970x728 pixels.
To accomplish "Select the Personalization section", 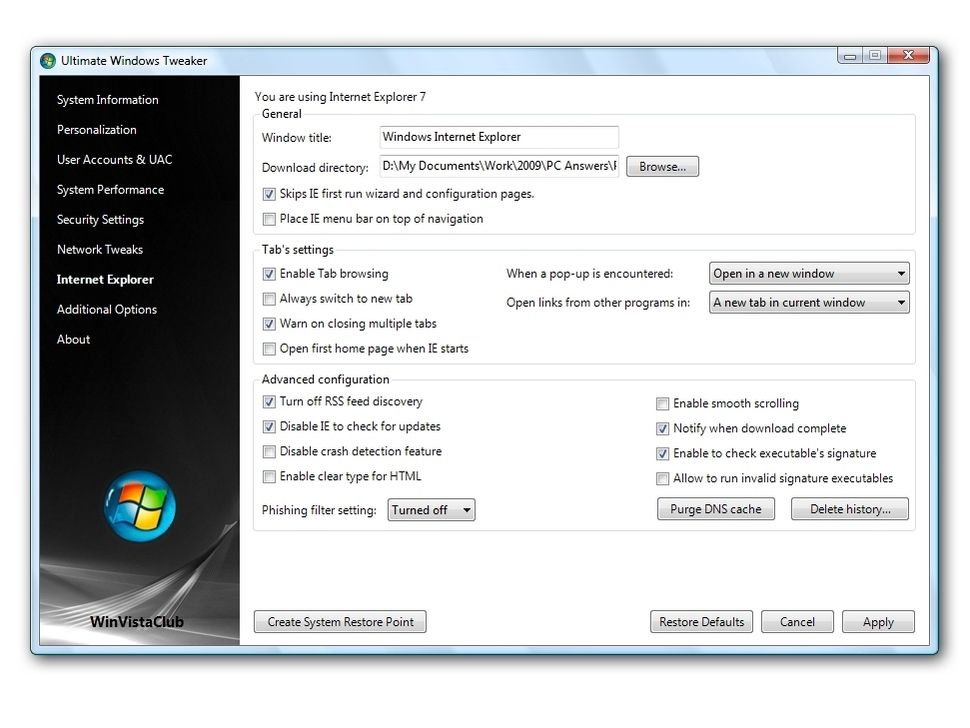I will coord(96,129).
